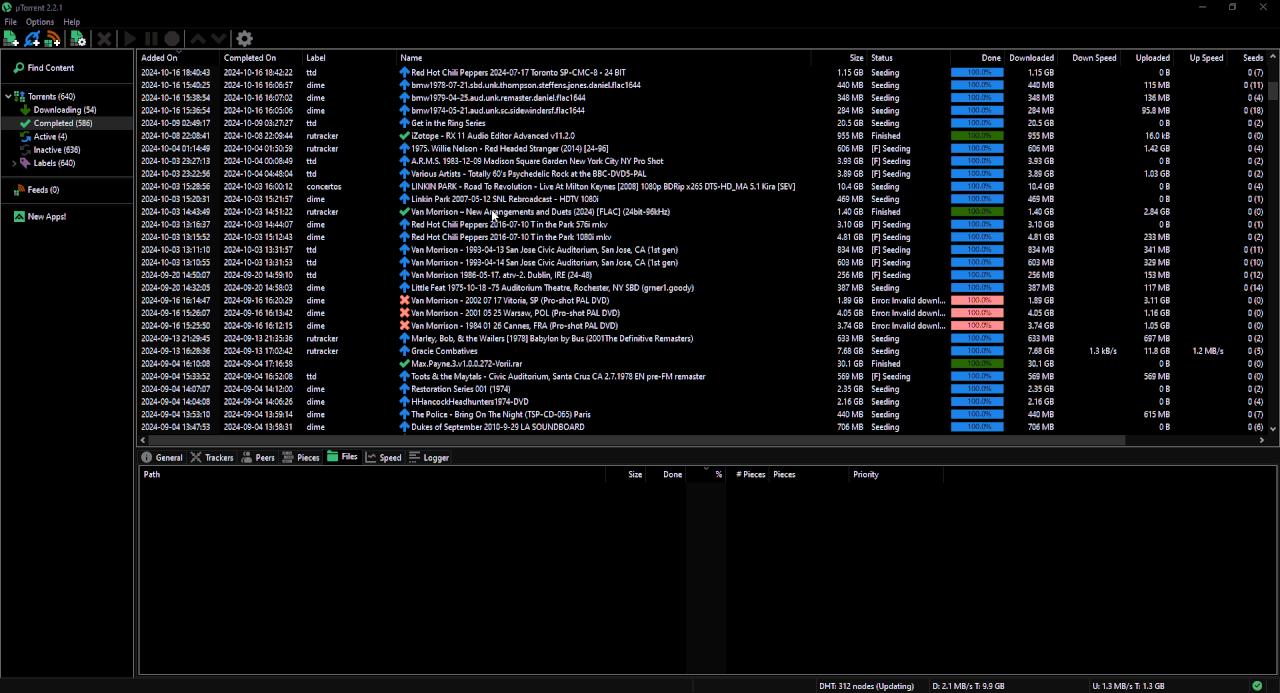Screen dimensions: 1280x693
Task: Switch to the Logger tab
Action: [x=430, y=458]
